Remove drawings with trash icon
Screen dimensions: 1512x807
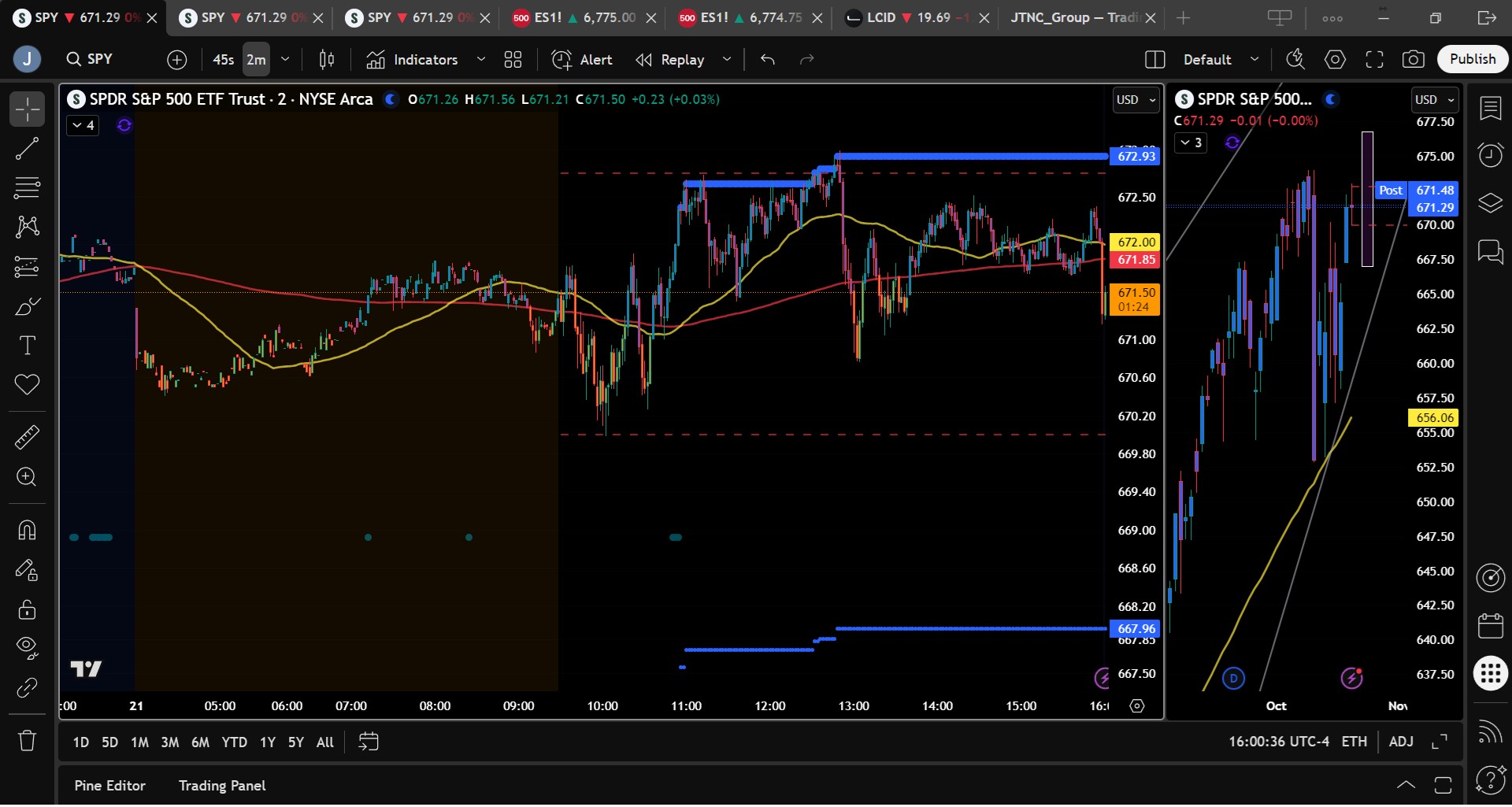click(x=27, y=741)
